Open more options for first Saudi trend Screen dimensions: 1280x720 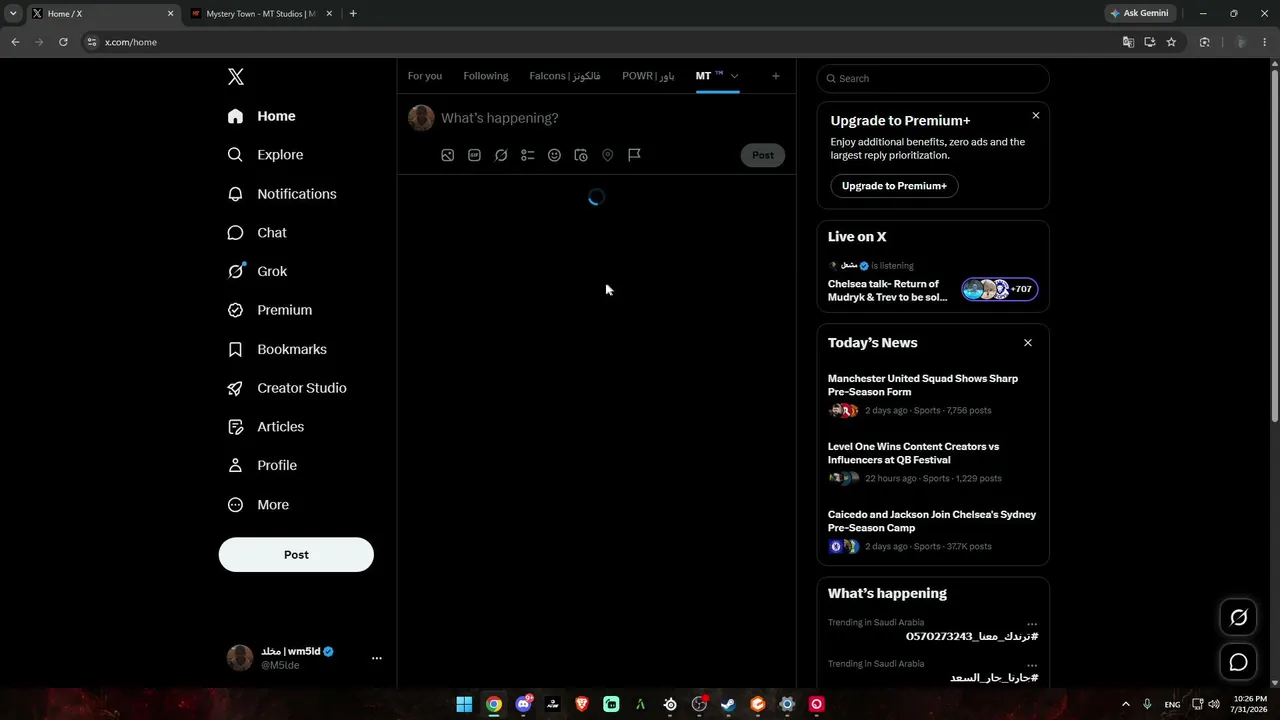1032,624
